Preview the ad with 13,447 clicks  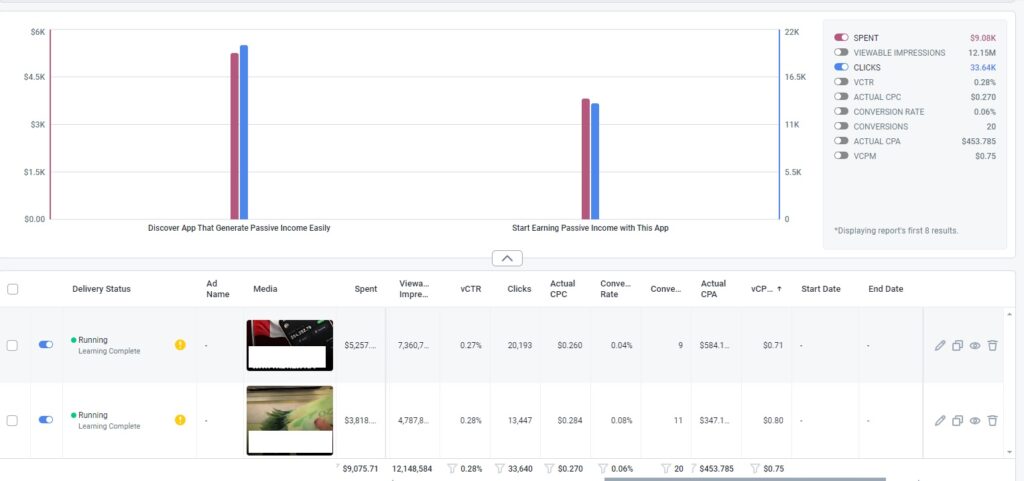(975, 420)
